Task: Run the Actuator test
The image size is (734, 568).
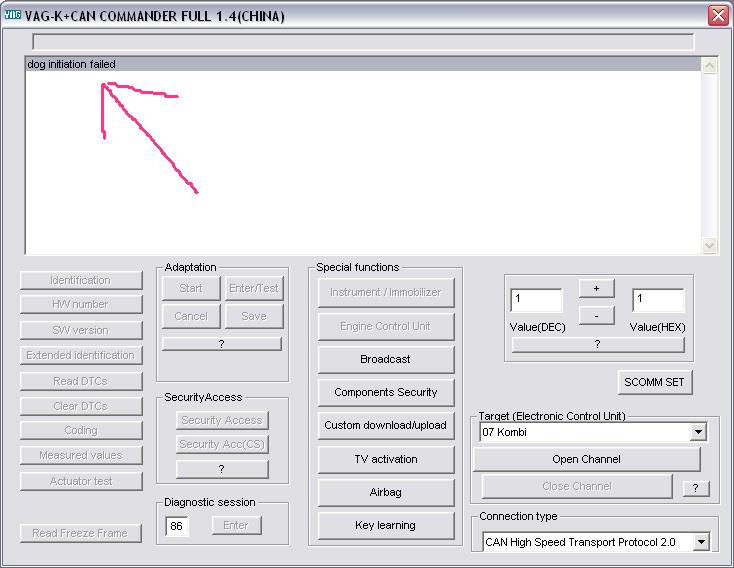Action: [x=81, y=481]
